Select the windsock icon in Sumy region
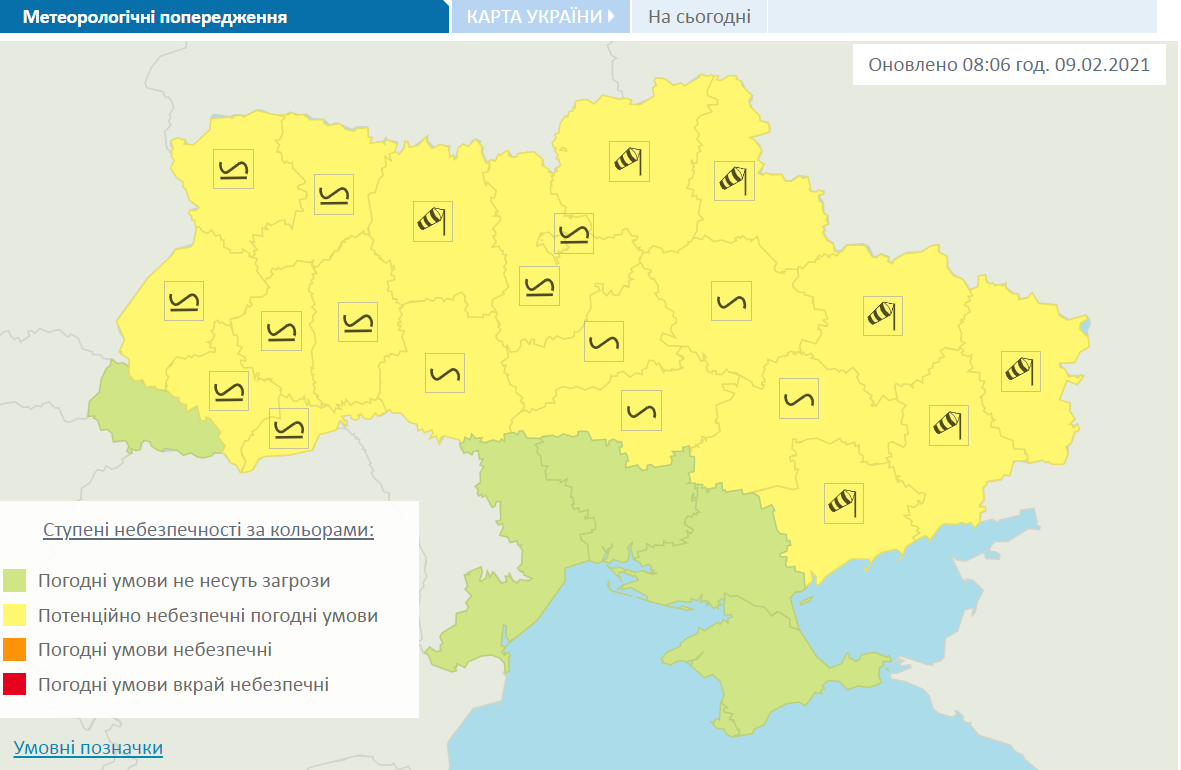 pyautogui.click(x=734, y=181)
